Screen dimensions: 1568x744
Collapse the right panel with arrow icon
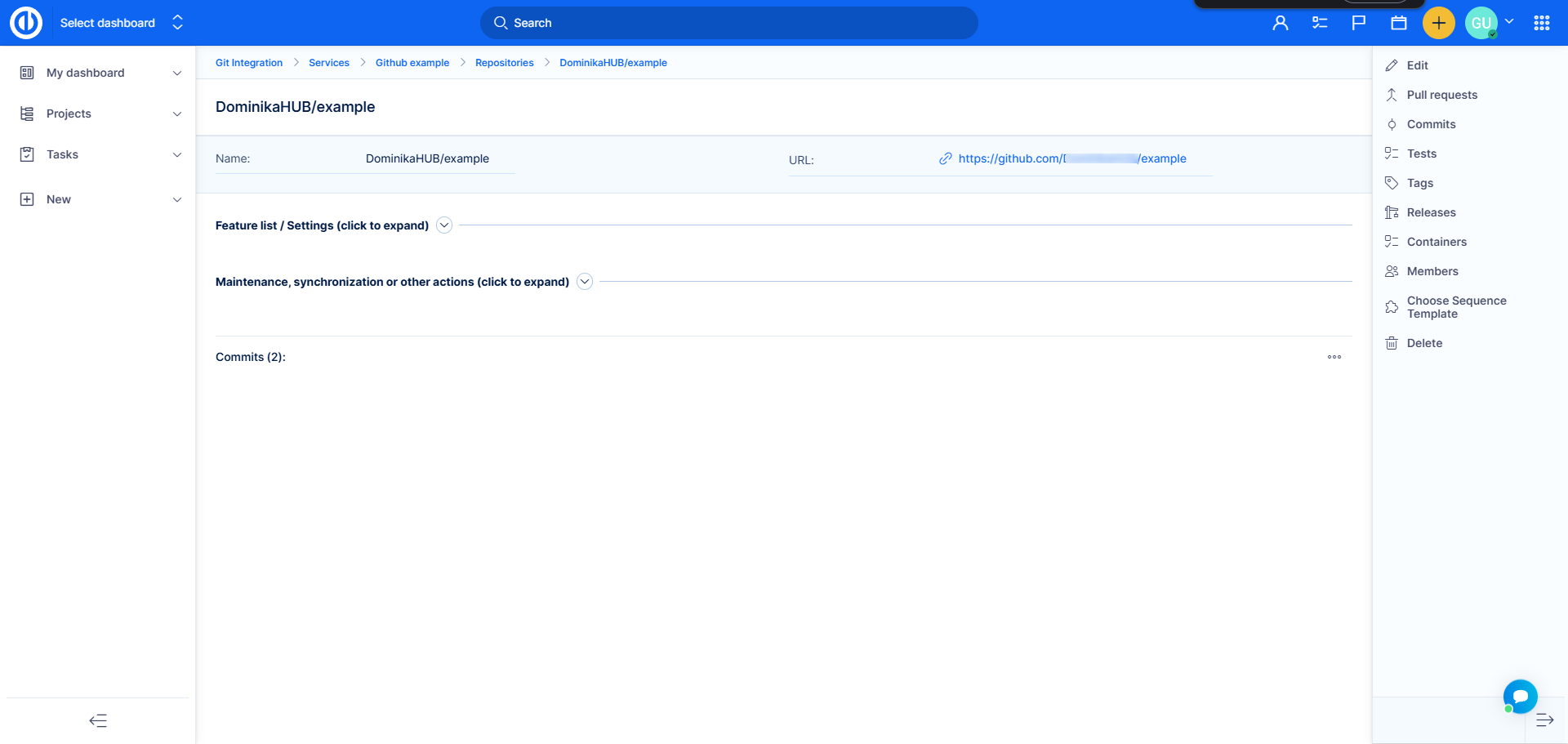(x=1544, y=720)
